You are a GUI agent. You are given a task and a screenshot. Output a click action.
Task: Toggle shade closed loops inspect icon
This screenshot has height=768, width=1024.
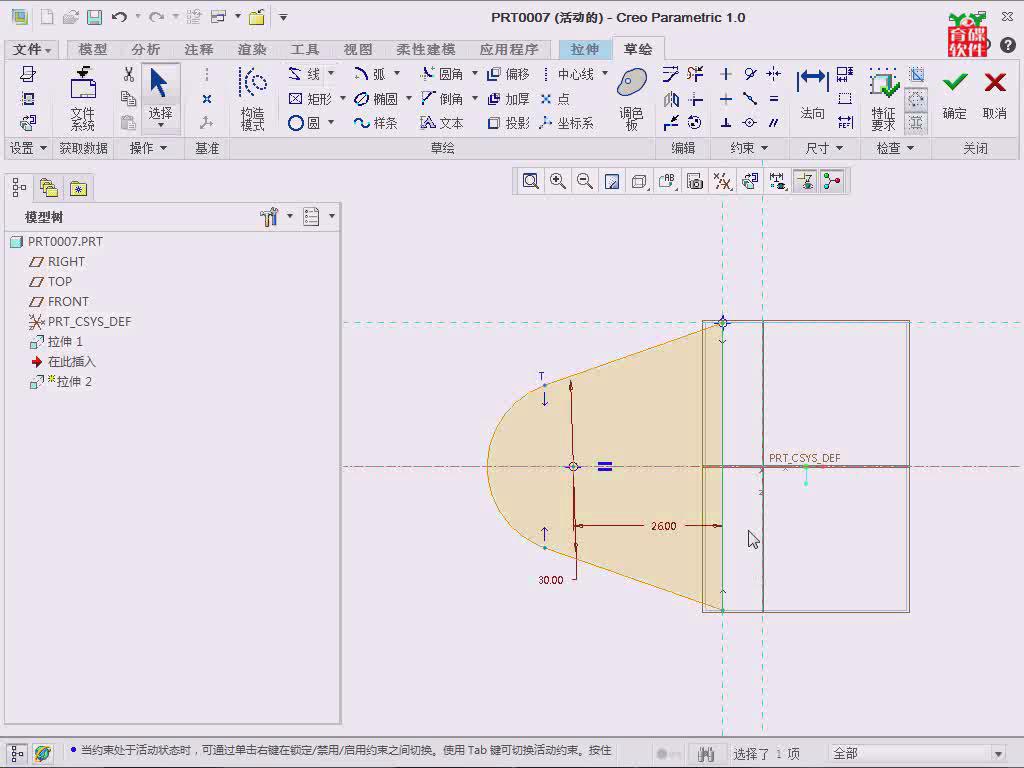(x=916, y=122)
